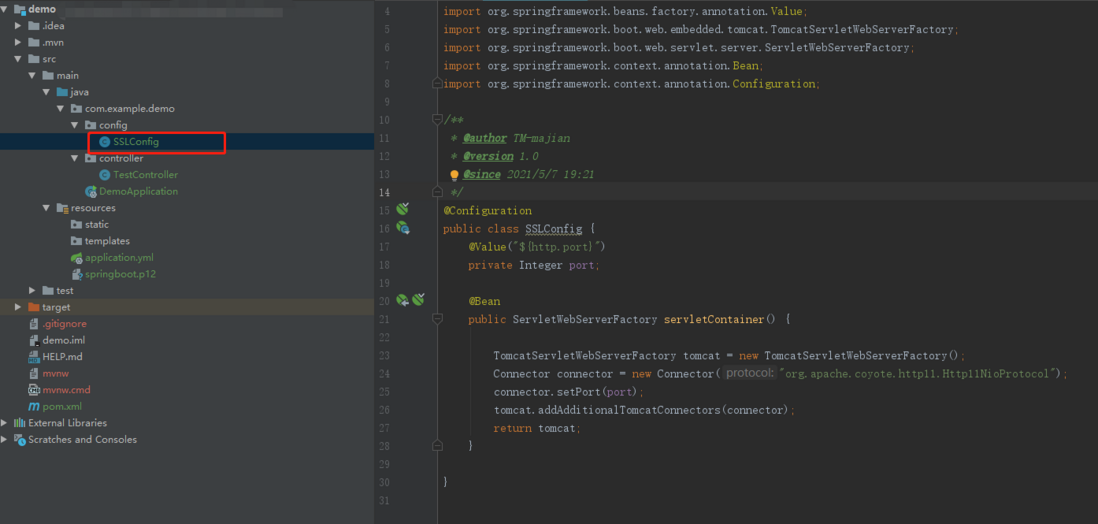Fold the import block marker at line 8
1098x524 pixels.
tap(437, 83)
